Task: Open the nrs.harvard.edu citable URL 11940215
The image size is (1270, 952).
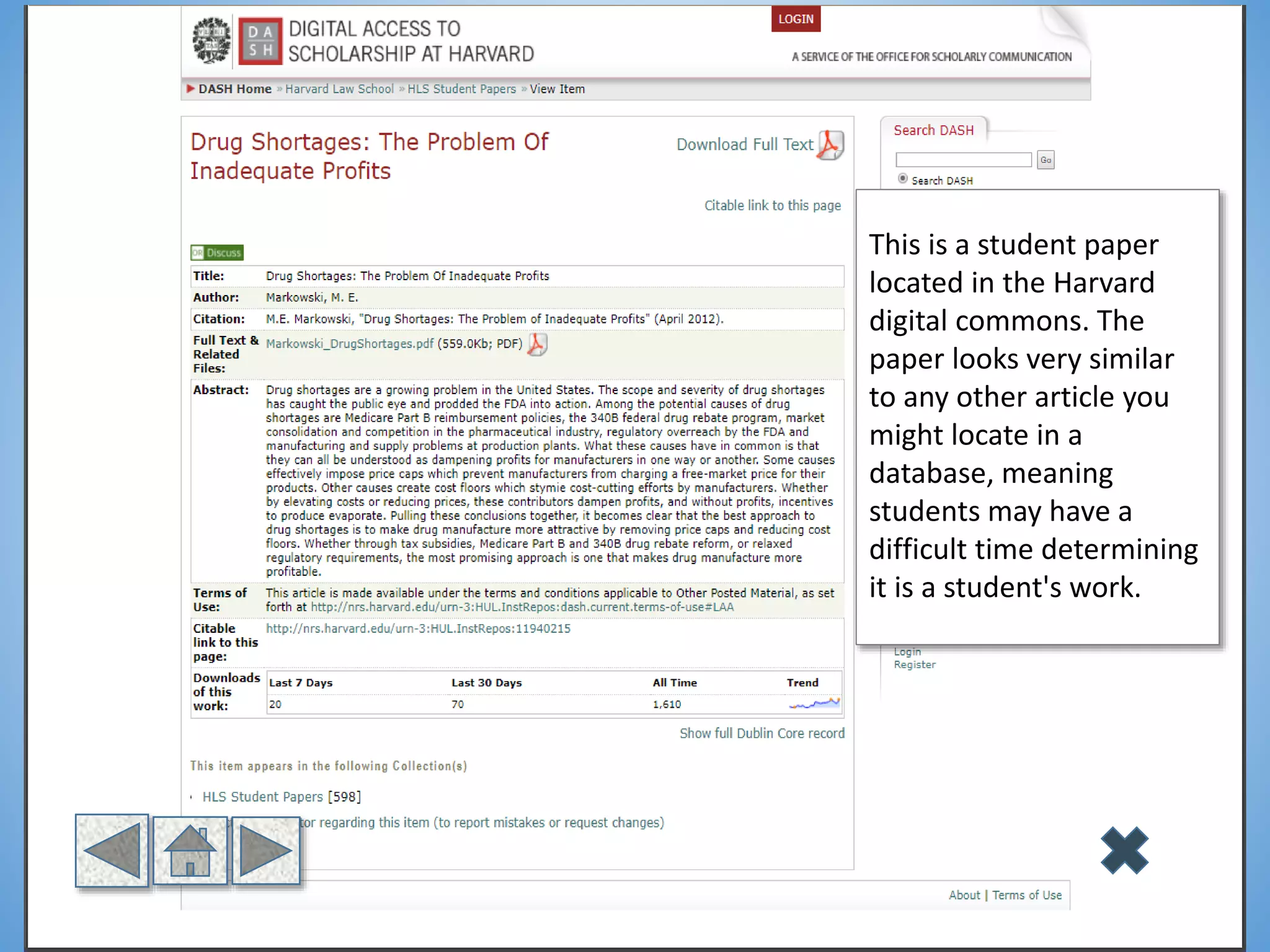Action: click(x=418, y=628)
